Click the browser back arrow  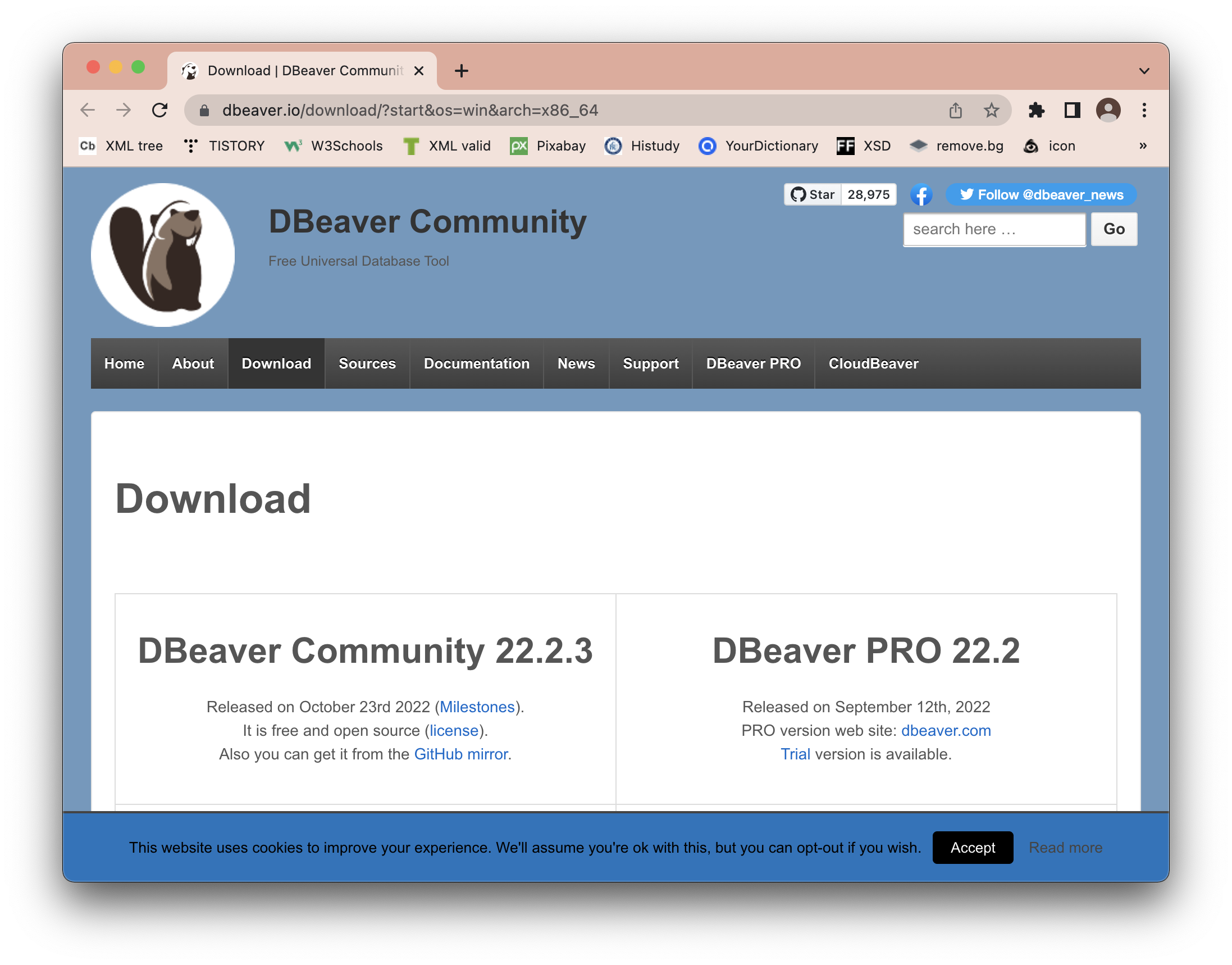(x=88, y=110)
